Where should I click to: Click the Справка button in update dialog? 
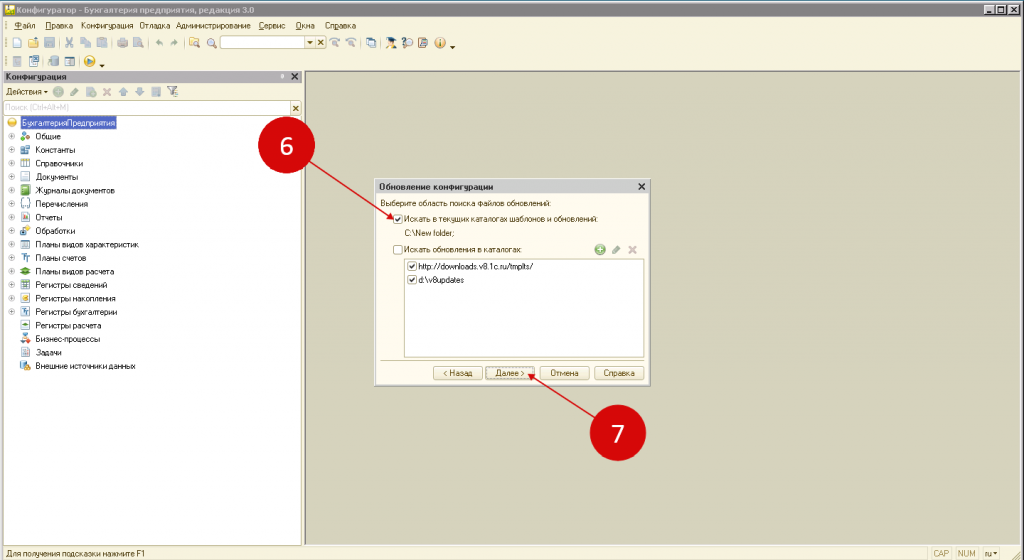619,373
